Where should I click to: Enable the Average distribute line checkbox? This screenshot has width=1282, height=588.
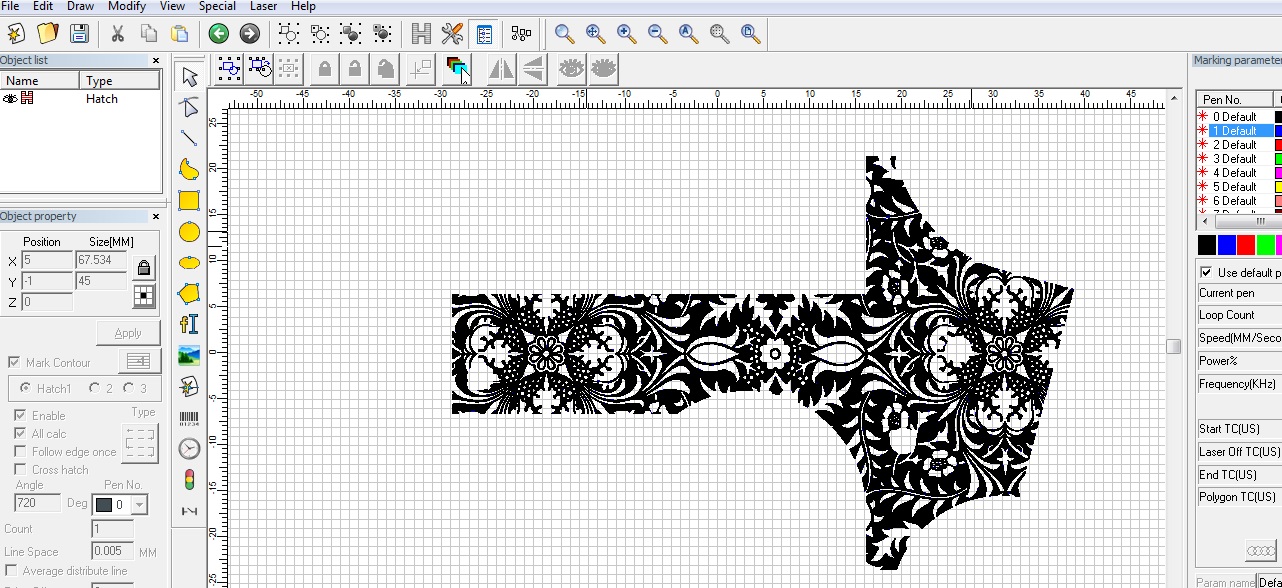pos(11,571)
